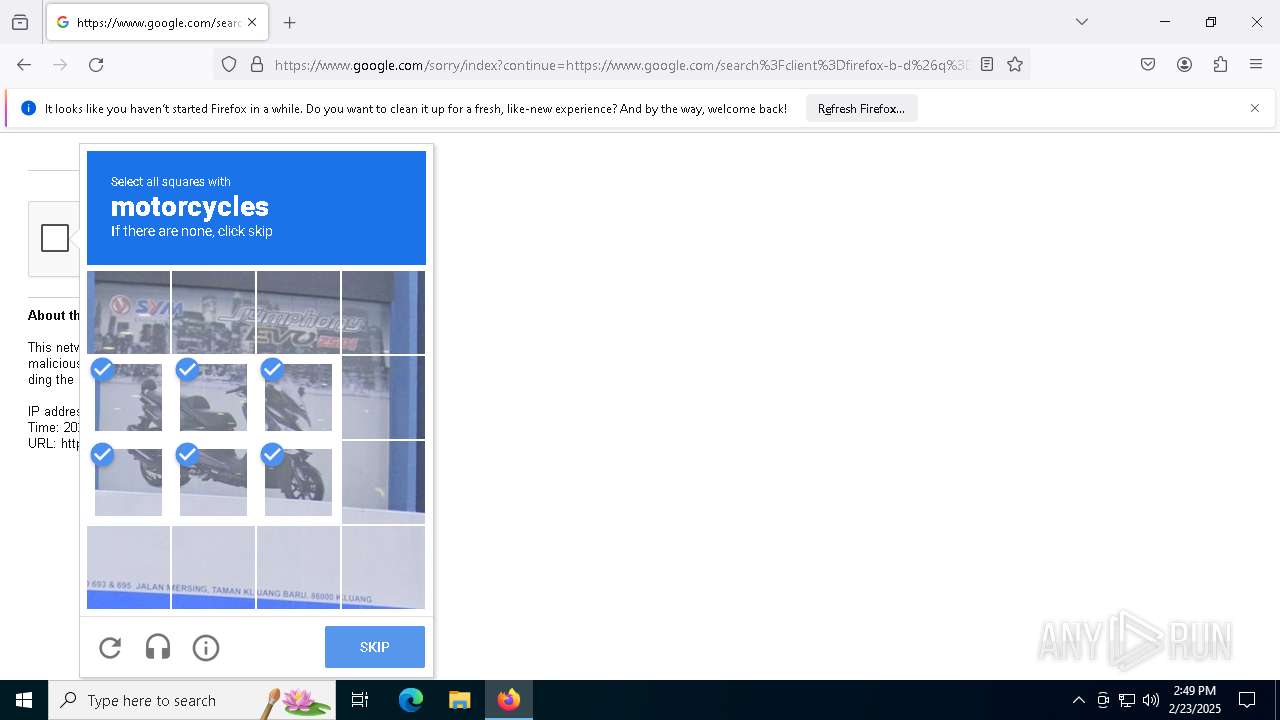Click the URL address bar
The height and width of the screenshot is (720, 1280).
(621, 65)
